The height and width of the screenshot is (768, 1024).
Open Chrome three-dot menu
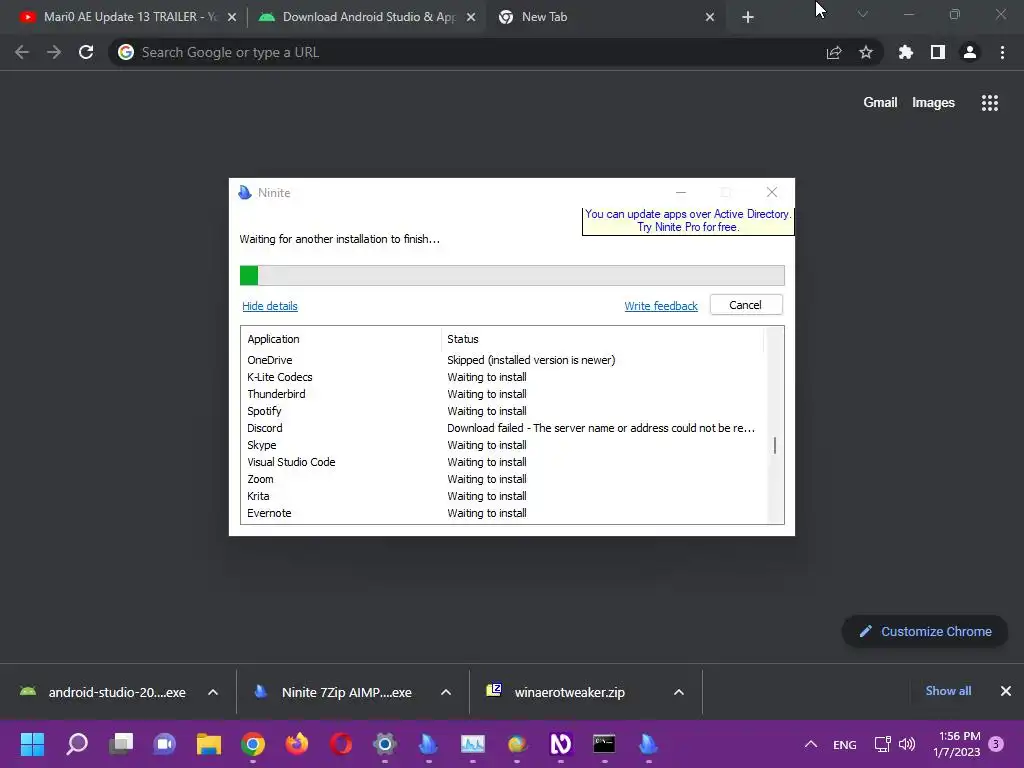pos(1002,52)
